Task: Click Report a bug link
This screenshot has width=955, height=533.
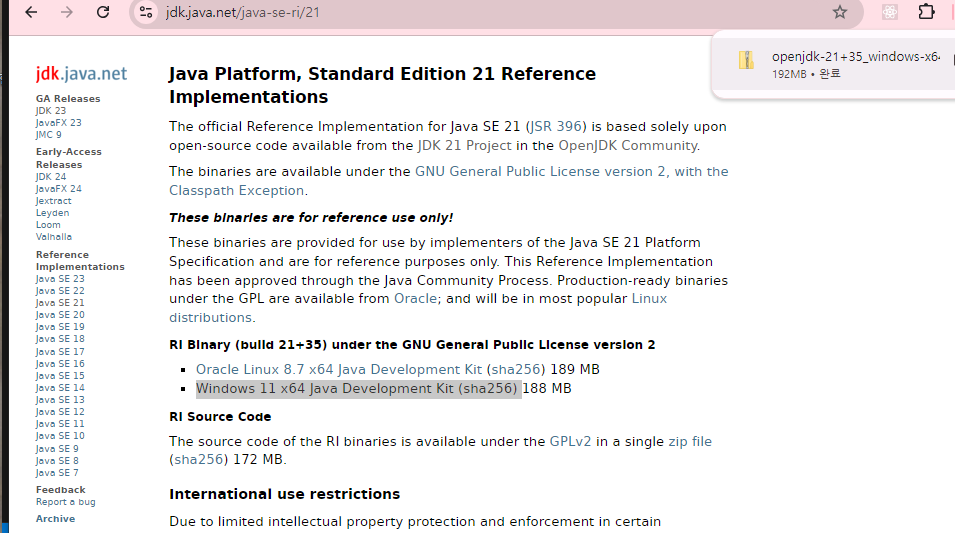Action: [x=66, y=502]
